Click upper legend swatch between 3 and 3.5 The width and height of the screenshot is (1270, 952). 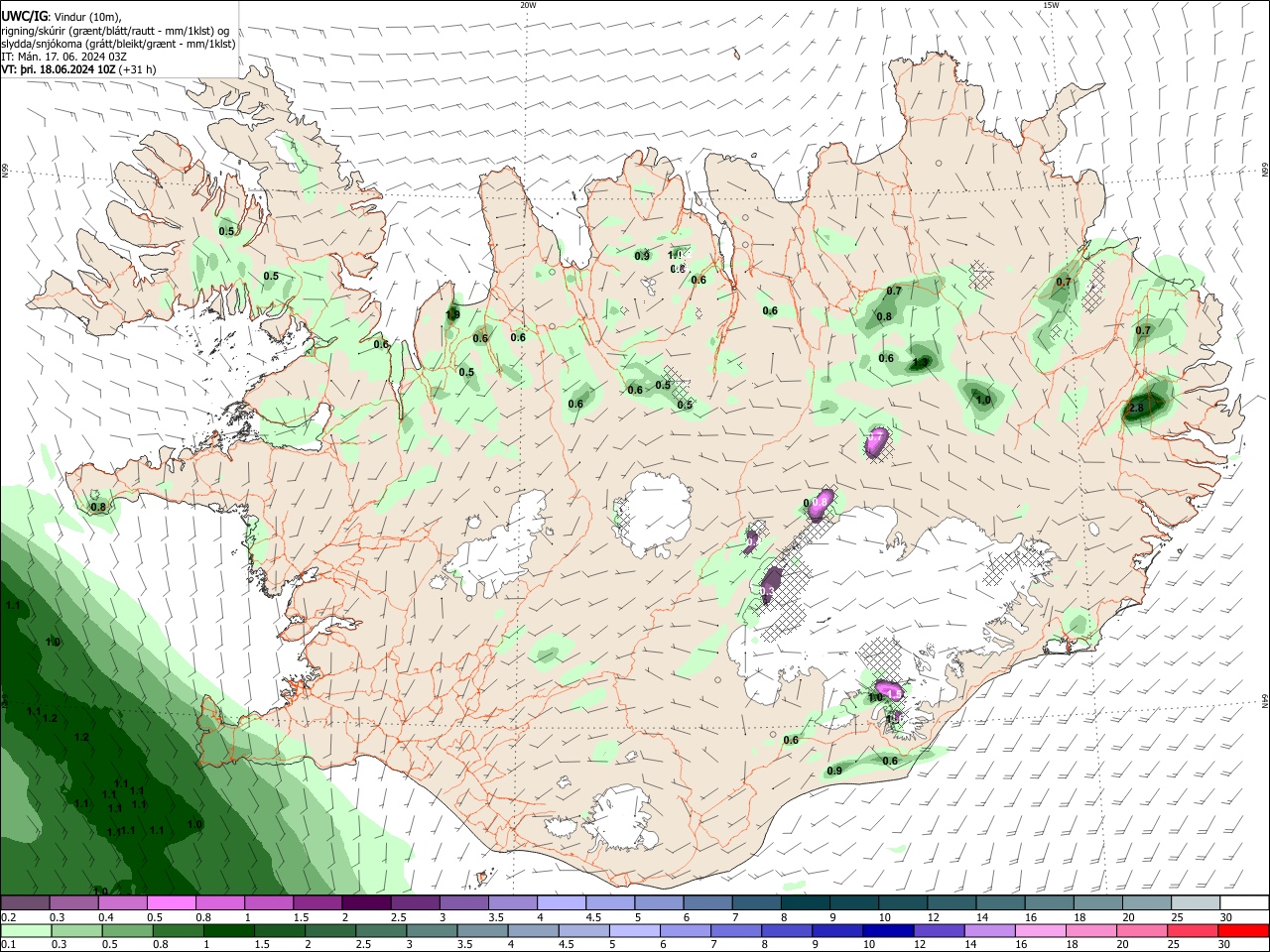click(x=463, y=902)
